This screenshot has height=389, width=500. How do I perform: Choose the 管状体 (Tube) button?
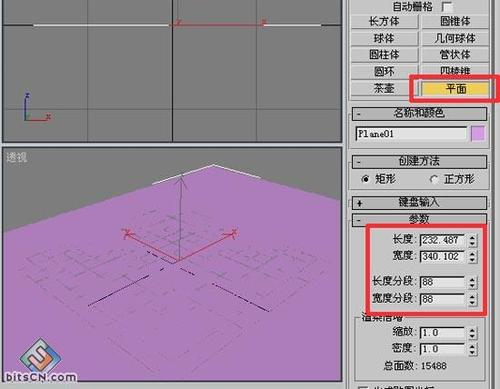455,55
